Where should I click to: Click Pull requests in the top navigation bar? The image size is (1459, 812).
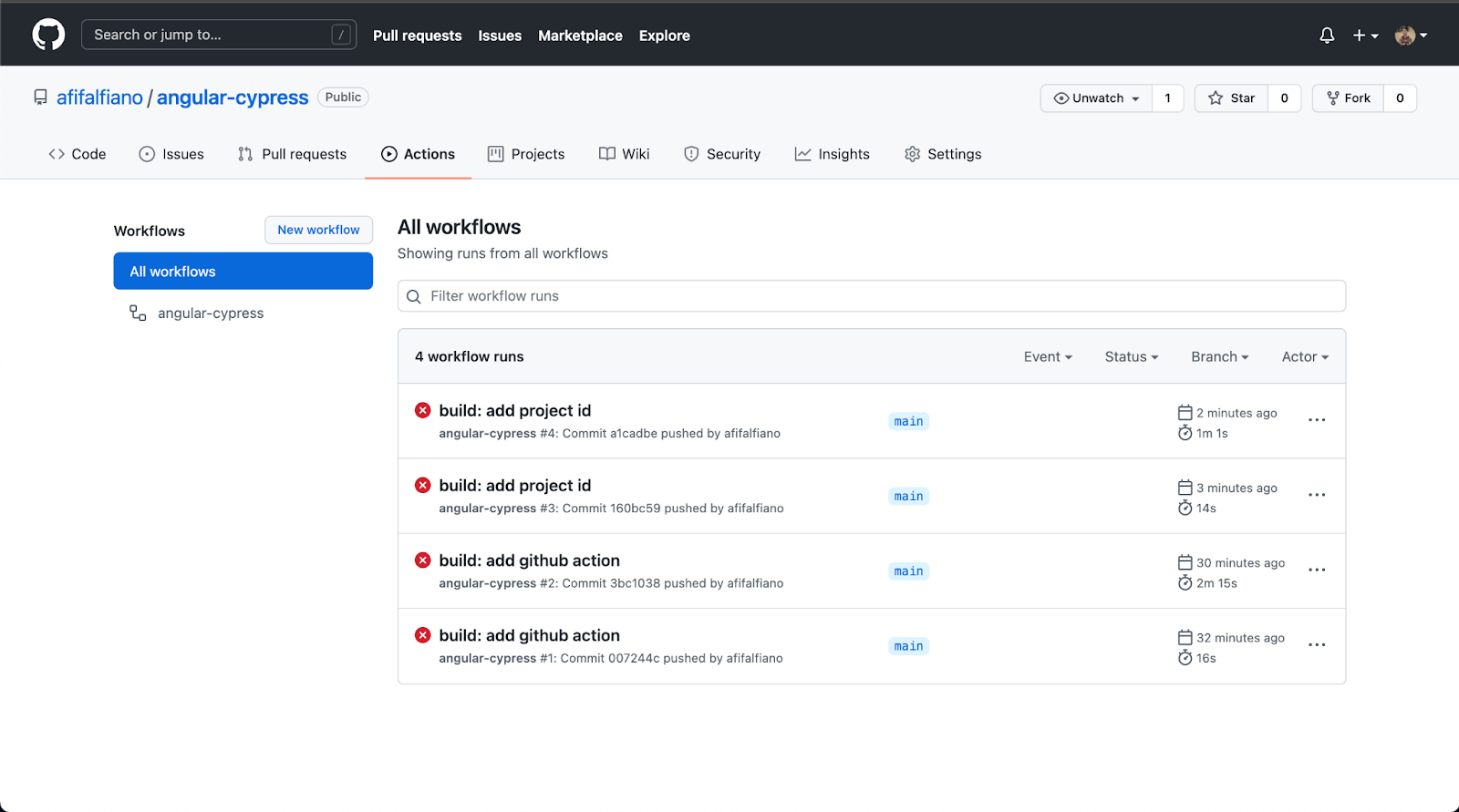(418, 36)
